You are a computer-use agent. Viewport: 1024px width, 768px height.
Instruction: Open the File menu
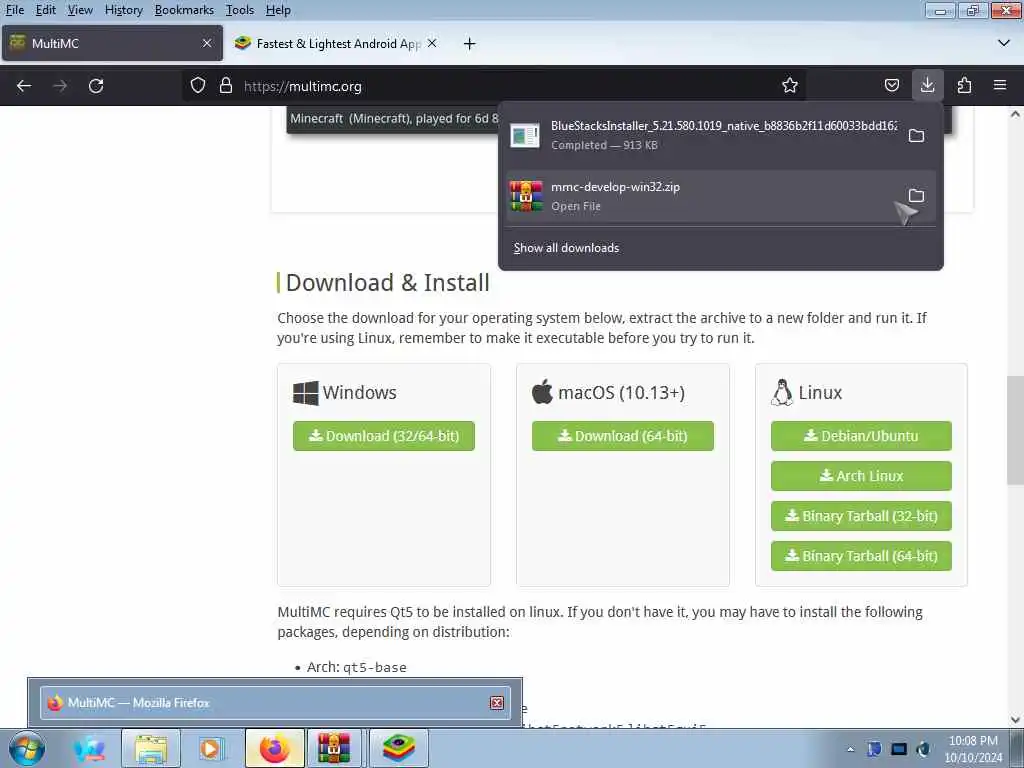tap(14, 10)
